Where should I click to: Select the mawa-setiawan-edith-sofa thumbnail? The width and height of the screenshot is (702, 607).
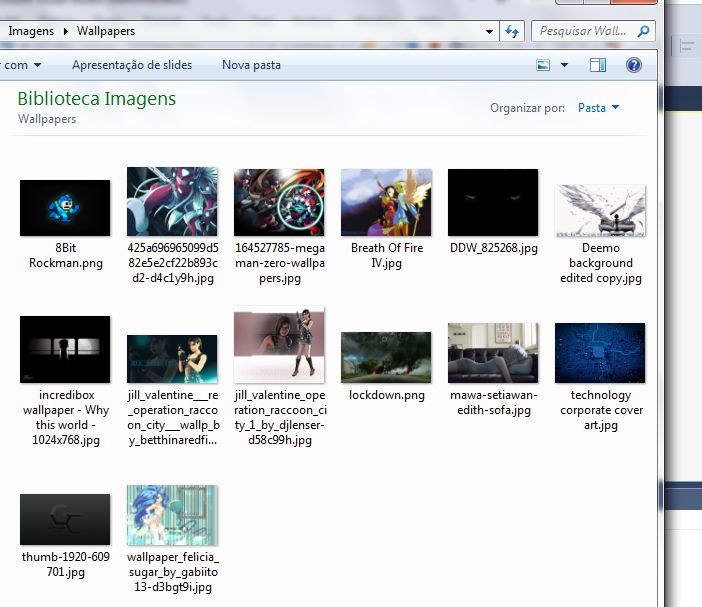click(493, 353)
